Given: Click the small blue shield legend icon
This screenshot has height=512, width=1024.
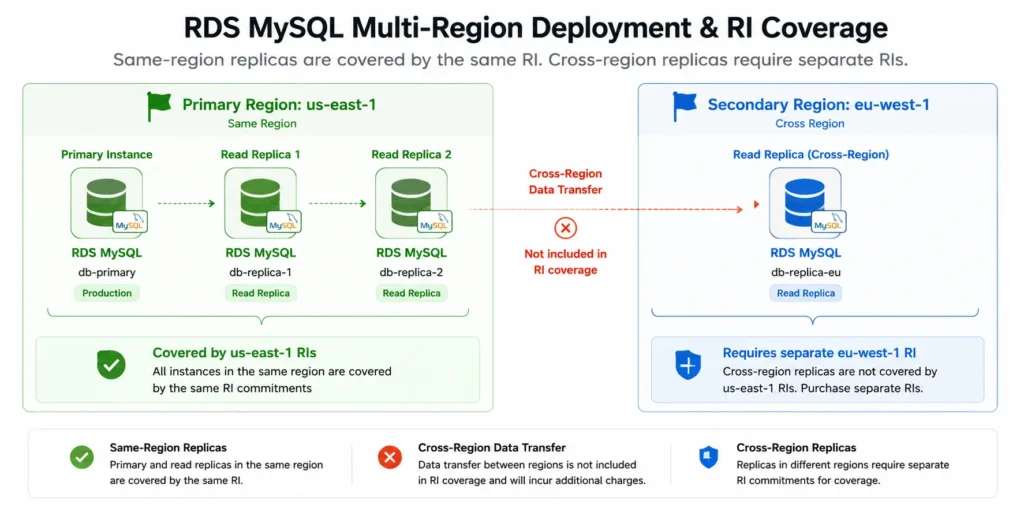Looking at the screenshot, I should pyautogui.click(x=708, y=457).
